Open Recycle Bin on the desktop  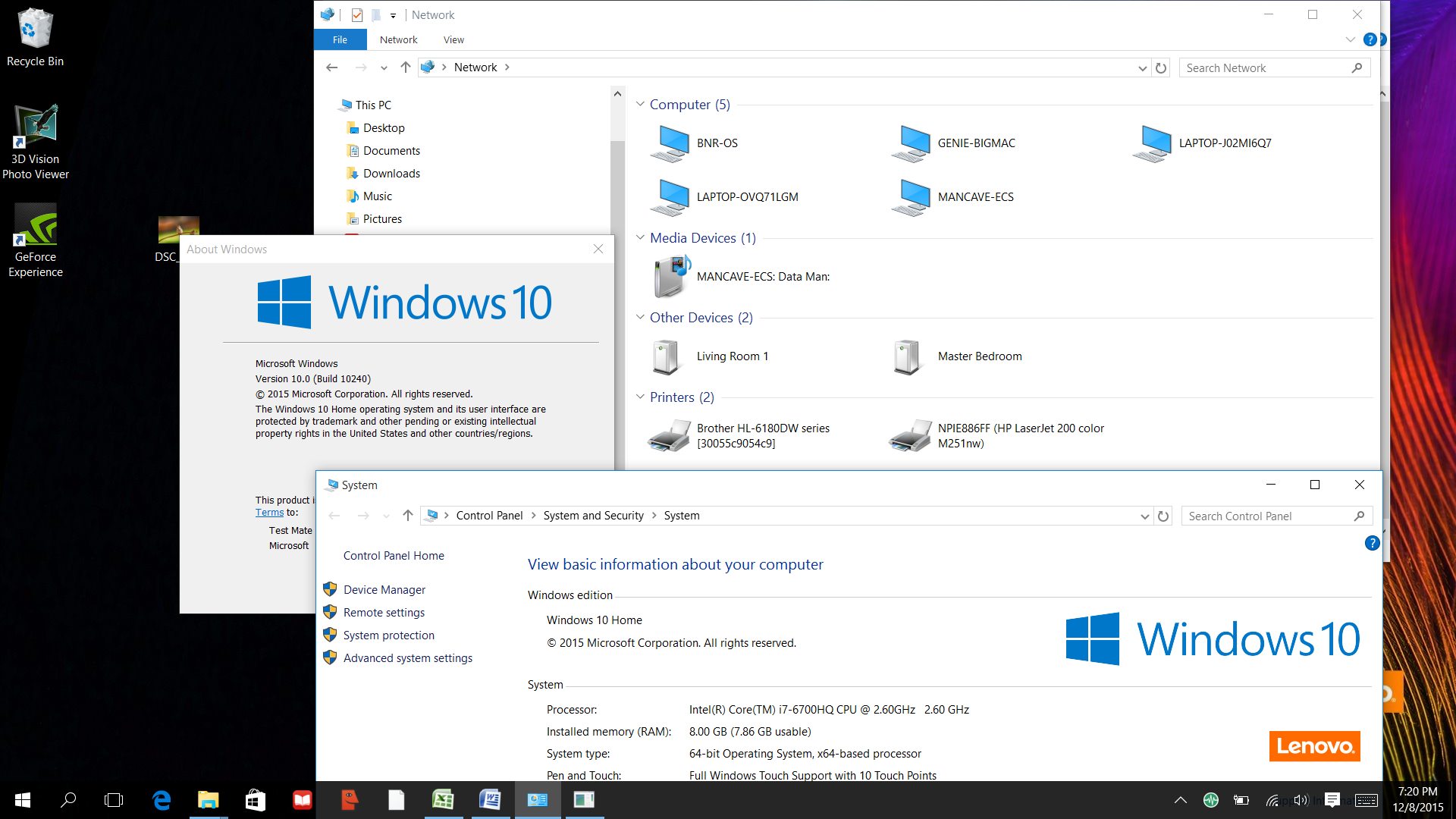35,36
